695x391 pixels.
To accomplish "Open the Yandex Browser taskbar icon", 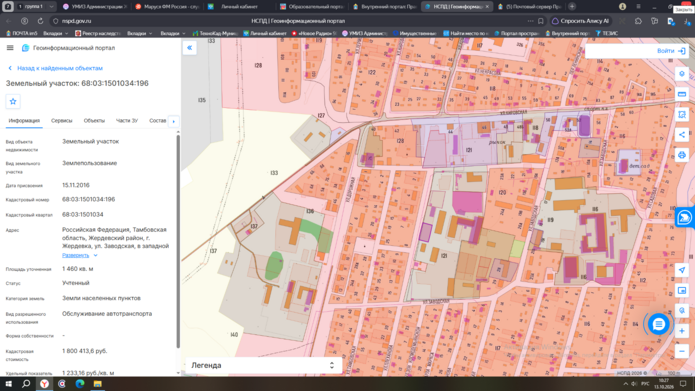I will (44, 384).
